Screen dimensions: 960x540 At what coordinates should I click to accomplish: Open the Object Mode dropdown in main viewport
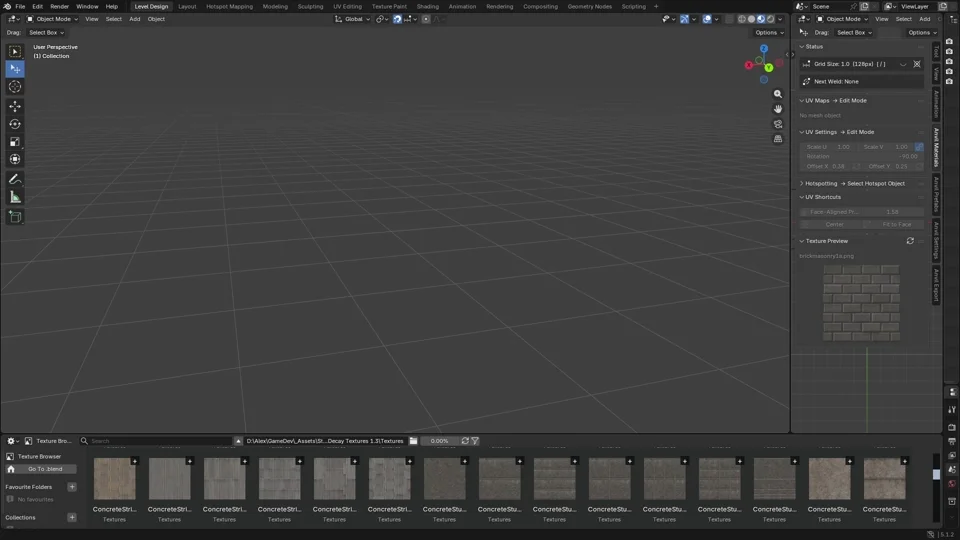click(52, 19)
